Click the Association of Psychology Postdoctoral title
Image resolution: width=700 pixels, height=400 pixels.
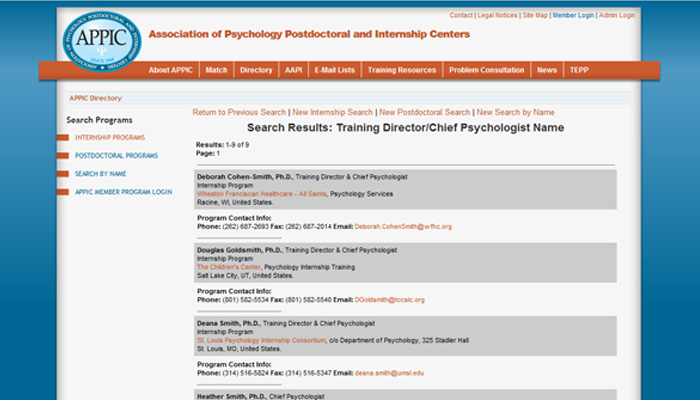pyautogui.click(x=309, y=34)
